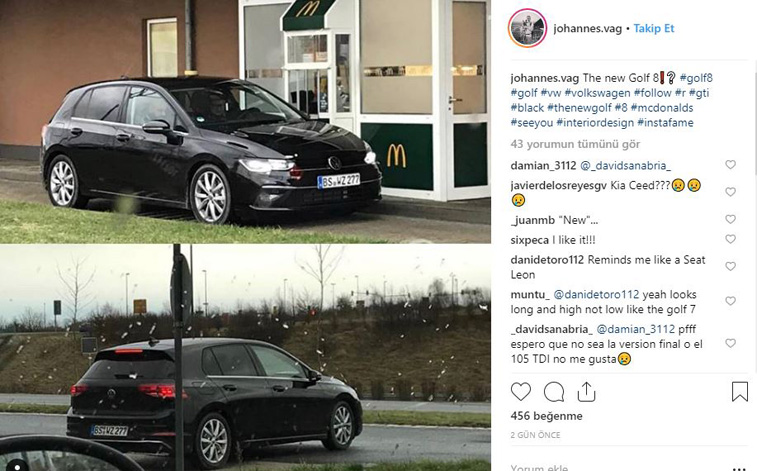757x471 pixels.
Task: Share the post using the share icon
Action: (586, 391)
